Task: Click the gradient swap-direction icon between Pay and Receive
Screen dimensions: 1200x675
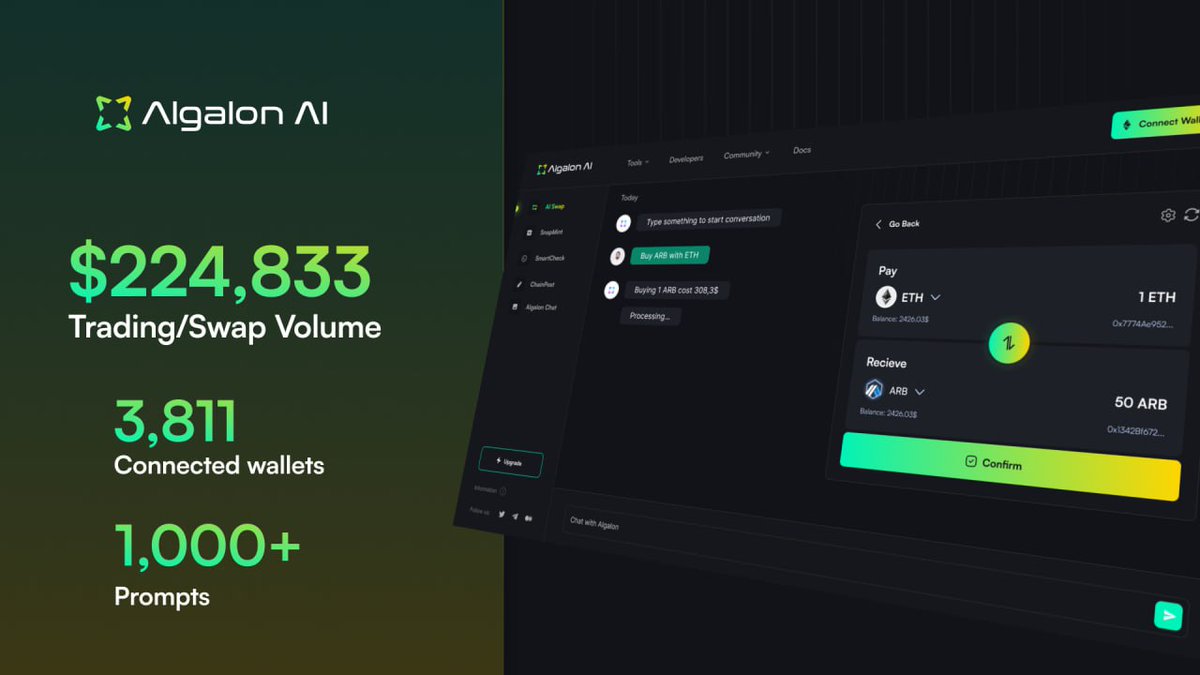Action: point(1008,342)
